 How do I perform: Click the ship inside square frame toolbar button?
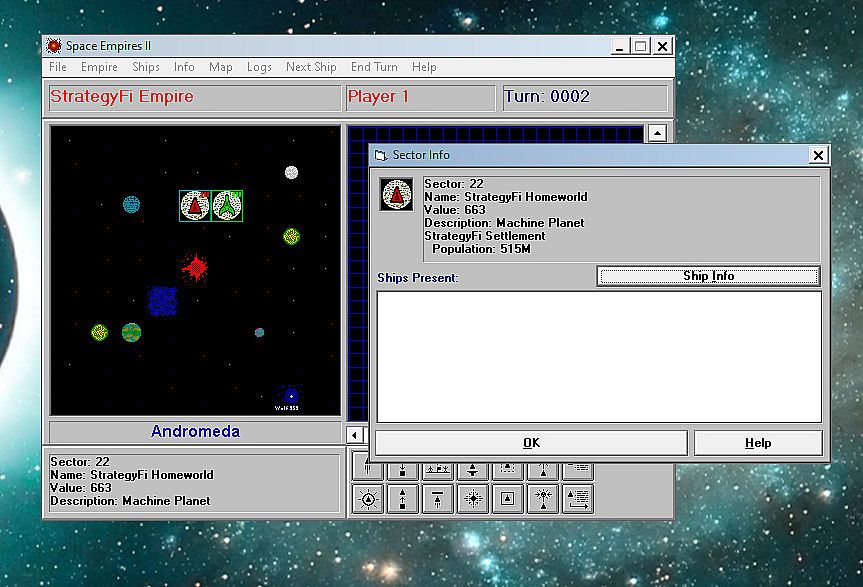point(507,499)
